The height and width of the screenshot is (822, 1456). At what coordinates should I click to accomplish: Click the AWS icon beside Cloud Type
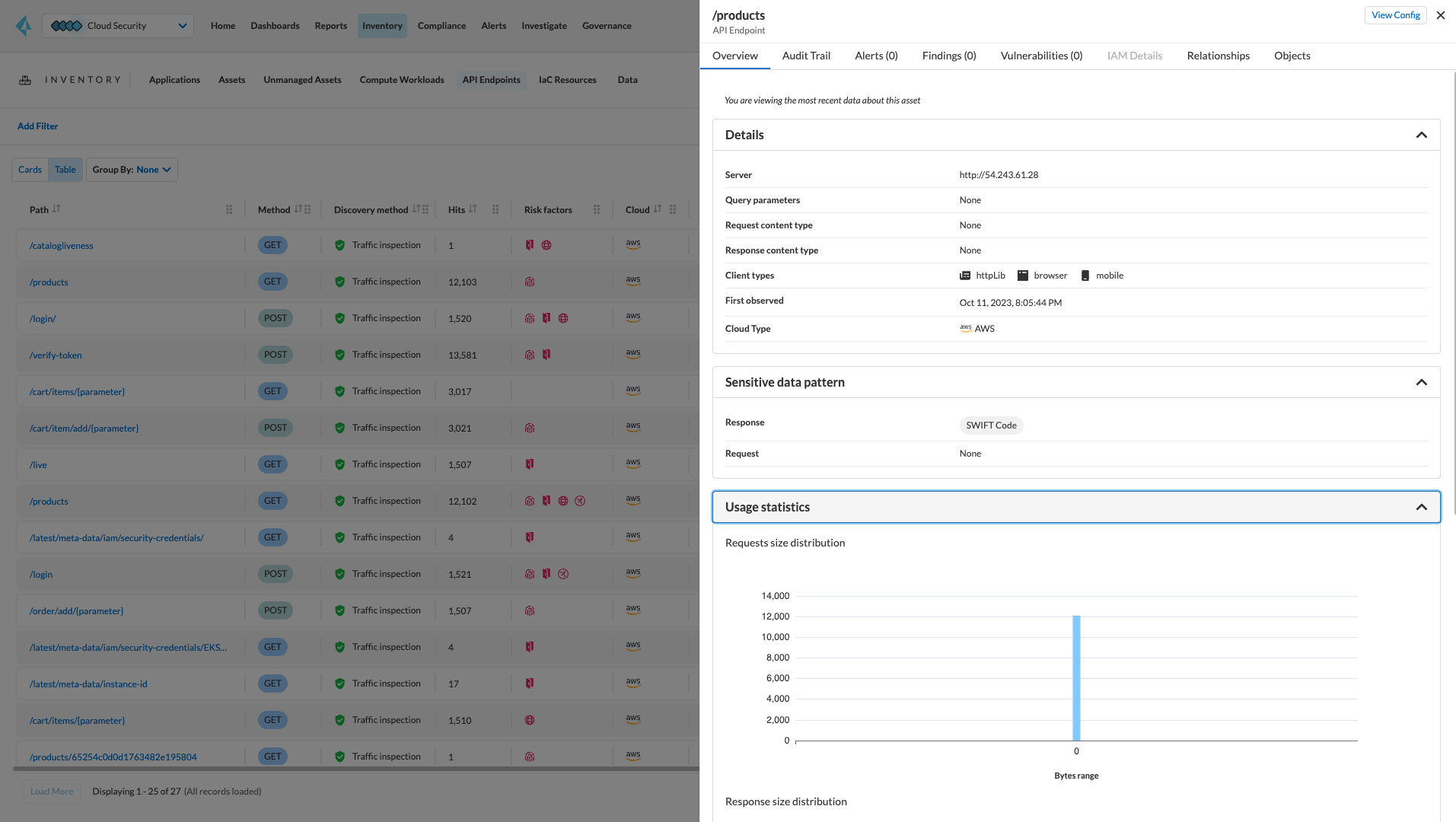965,328
